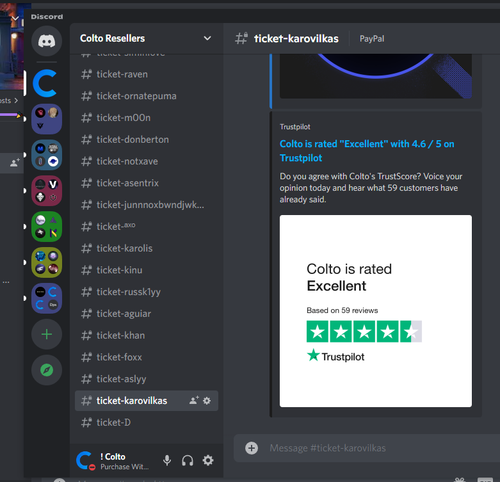Click the ticket-karovilkas channel header name
This screenshot has height=482, width=500.
(296, 39)
